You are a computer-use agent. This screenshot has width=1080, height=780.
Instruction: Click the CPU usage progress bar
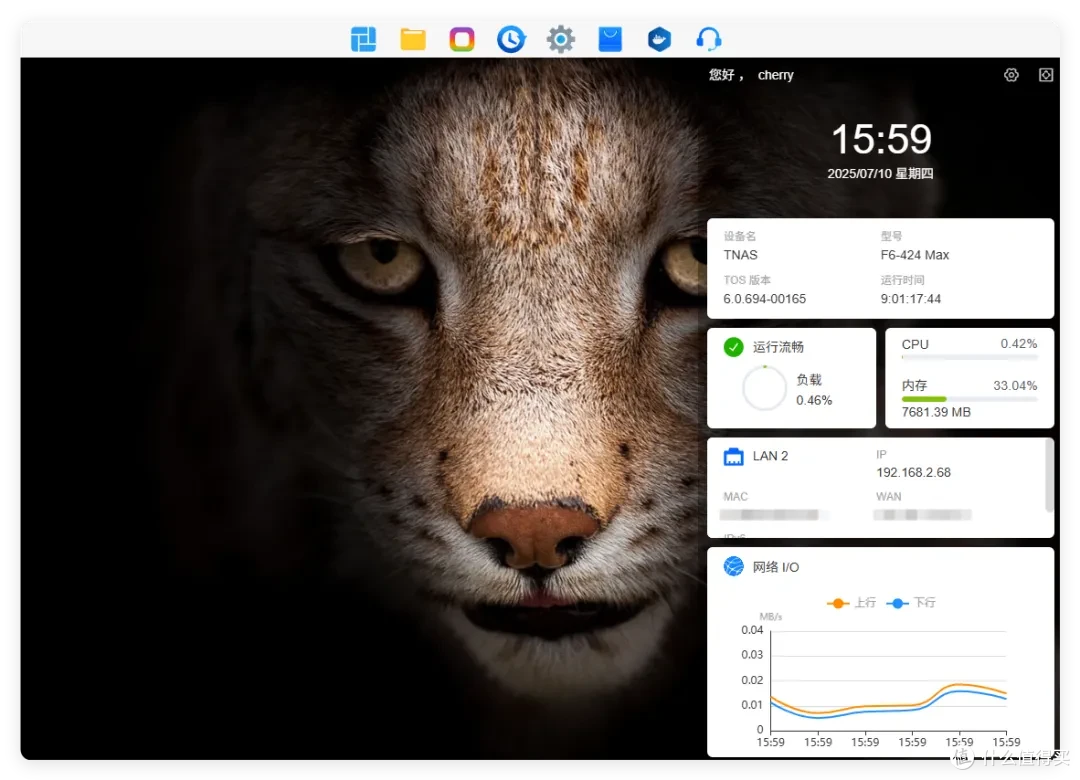pos(969,358)
